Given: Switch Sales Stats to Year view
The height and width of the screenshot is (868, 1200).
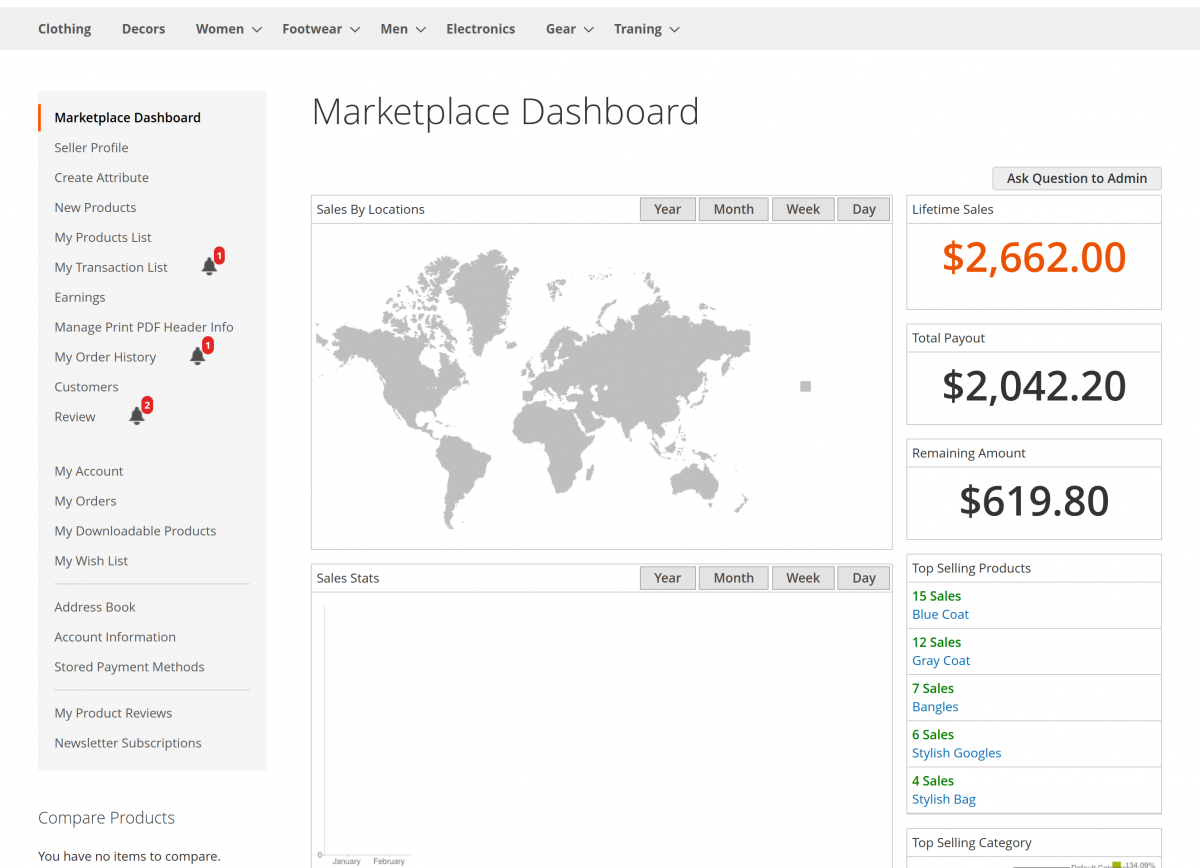Looking at the screenshot, I should pyautogui.click(x=667, y=578).
